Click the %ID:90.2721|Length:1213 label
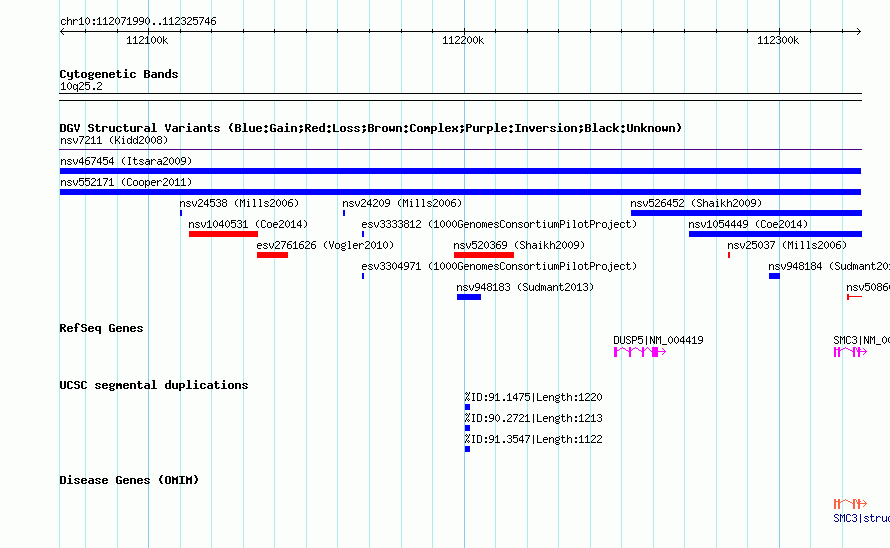The image size is (890, 548). pos(534,419)
